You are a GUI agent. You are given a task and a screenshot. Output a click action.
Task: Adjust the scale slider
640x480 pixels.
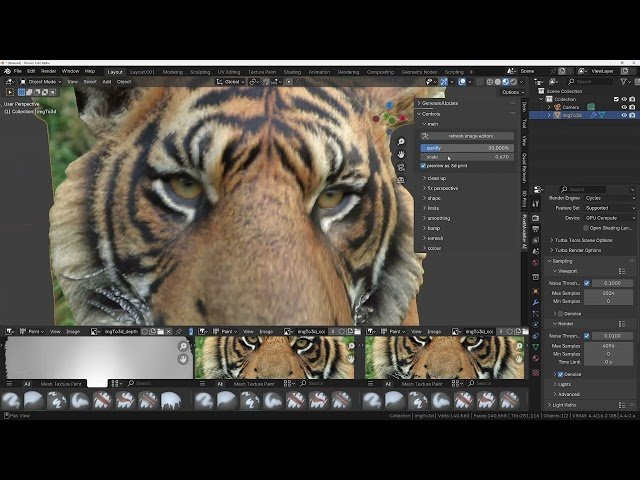[467, 157]
